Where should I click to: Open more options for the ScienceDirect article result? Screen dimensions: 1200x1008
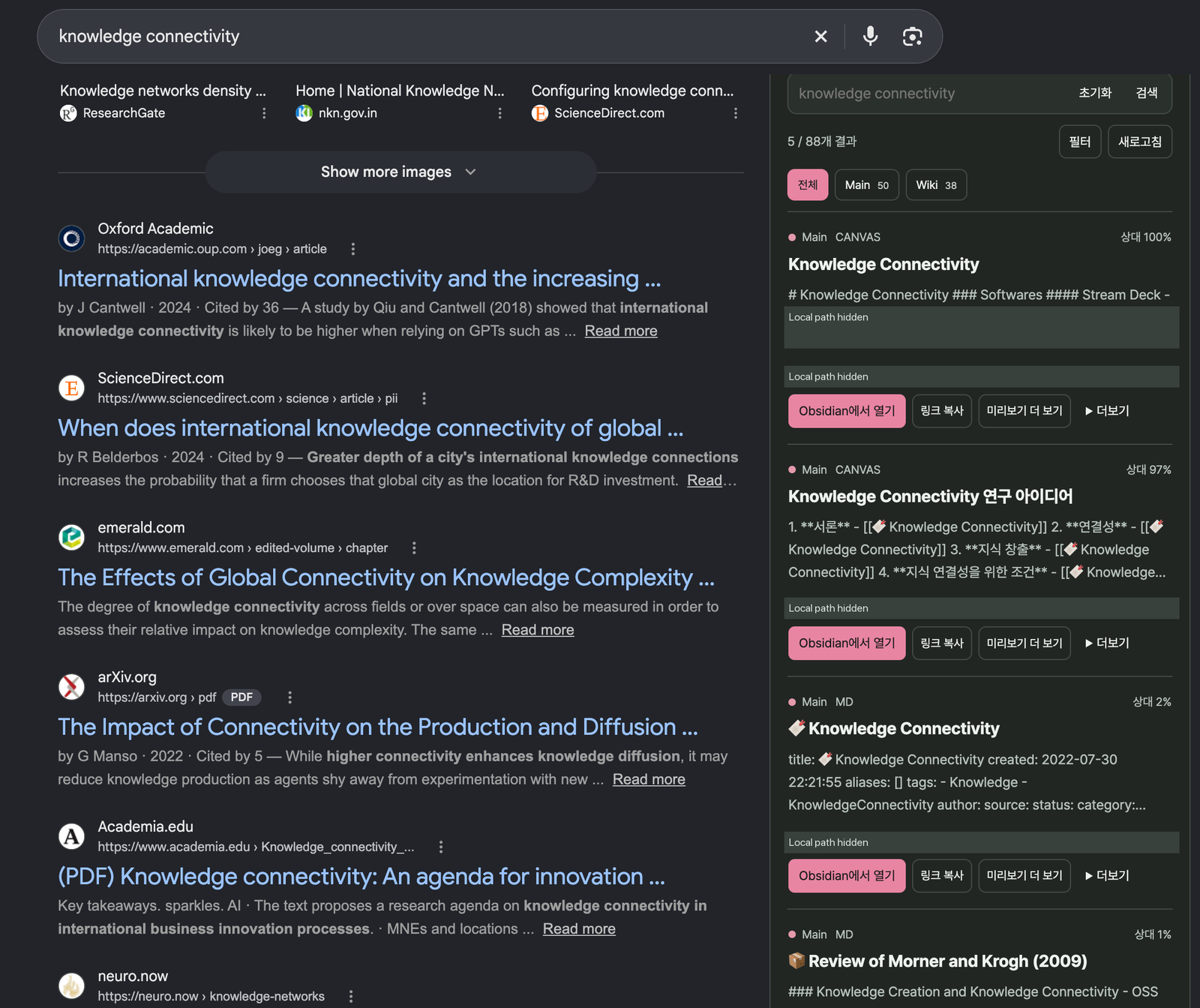(424, 398)
